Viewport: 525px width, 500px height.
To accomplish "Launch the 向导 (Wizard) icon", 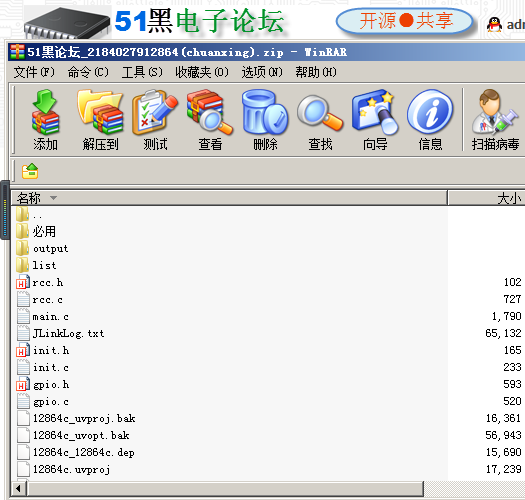I will [x=375, y=112].
